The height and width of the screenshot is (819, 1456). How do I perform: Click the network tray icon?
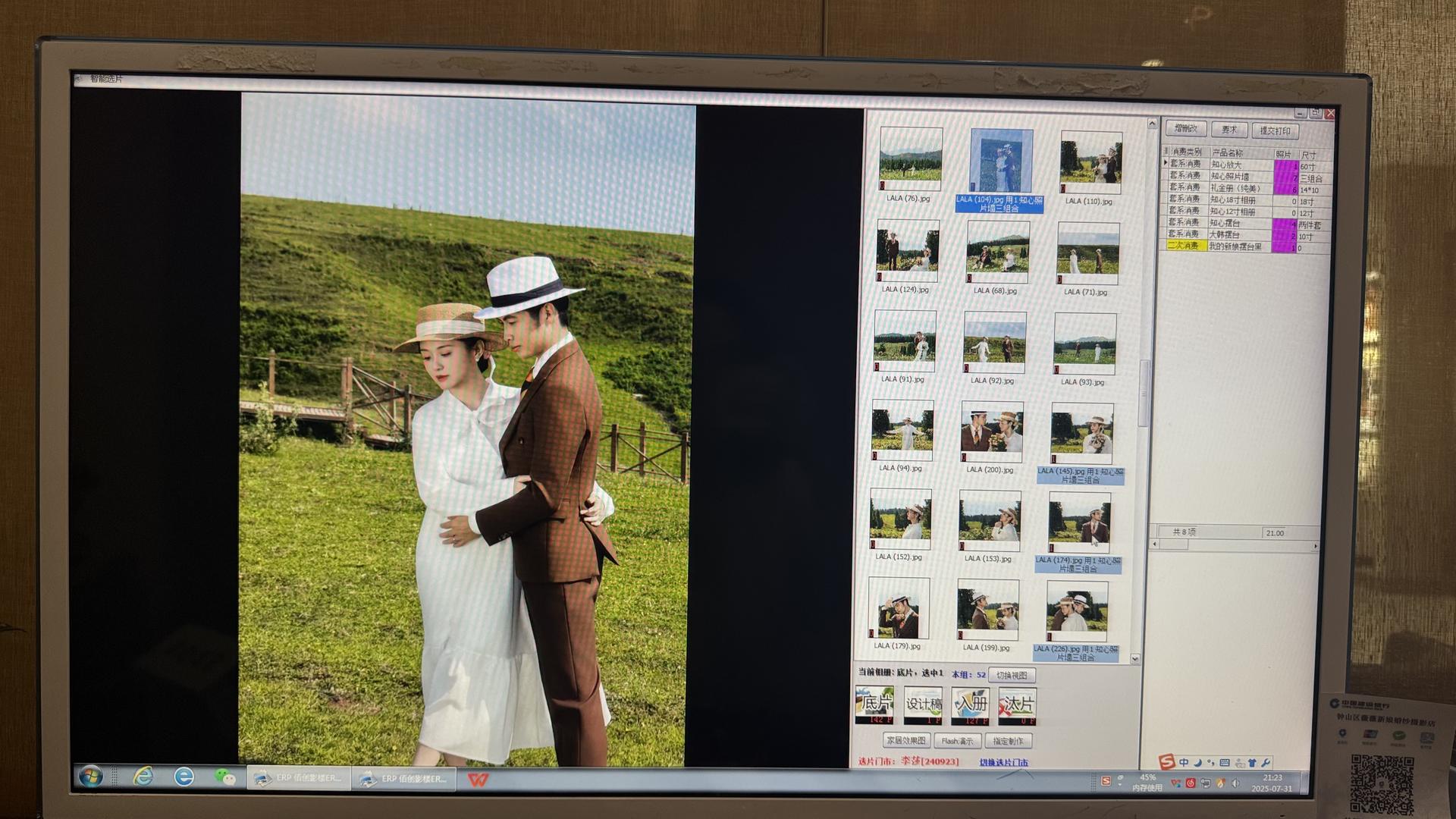[x=1206, y=783]
